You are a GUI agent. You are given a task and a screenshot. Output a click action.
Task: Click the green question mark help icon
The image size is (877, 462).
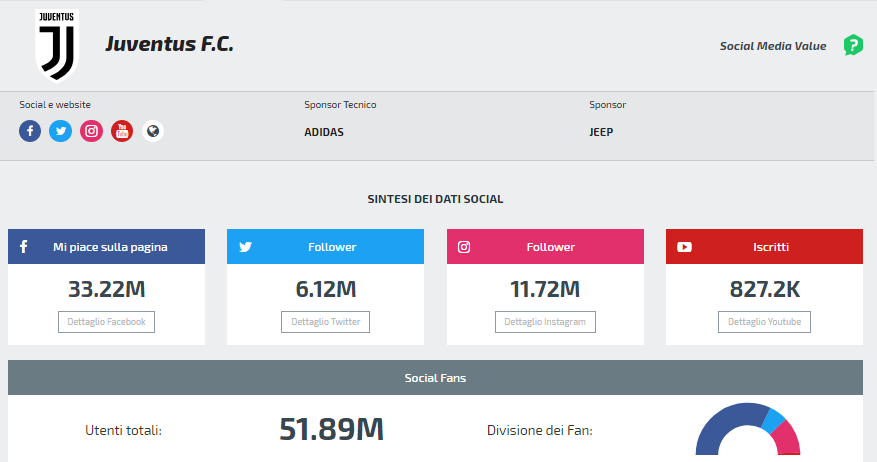click(853, 45)
